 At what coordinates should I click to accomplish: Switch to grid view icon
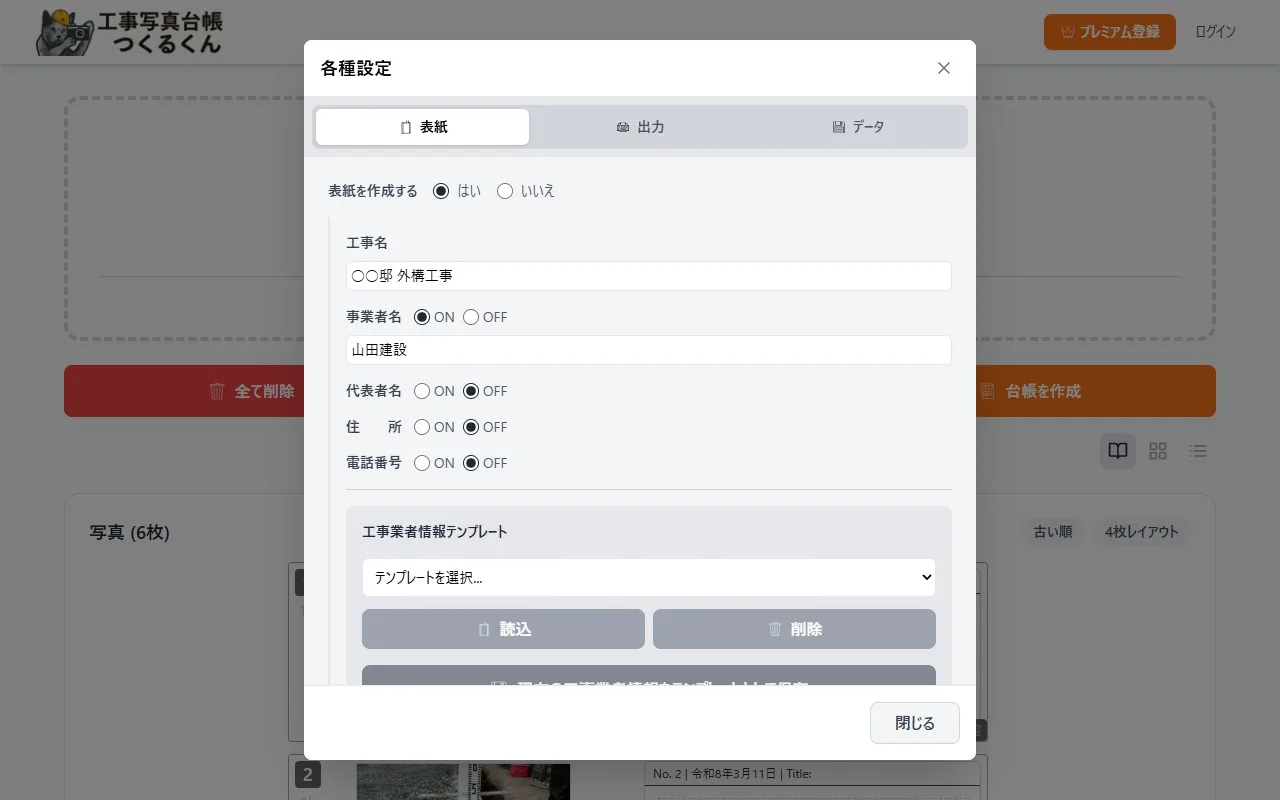point(1157,450)
